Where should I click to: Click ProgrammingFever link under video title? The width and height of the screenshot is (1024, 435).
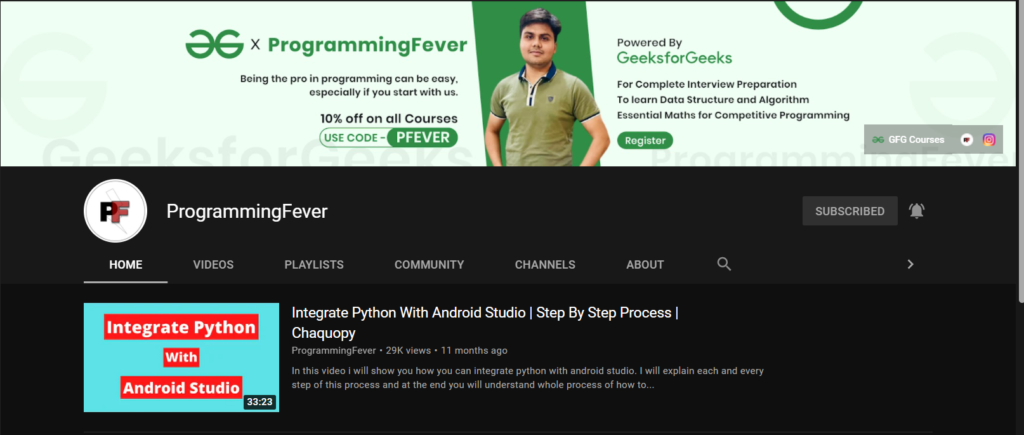coord(334,350)
